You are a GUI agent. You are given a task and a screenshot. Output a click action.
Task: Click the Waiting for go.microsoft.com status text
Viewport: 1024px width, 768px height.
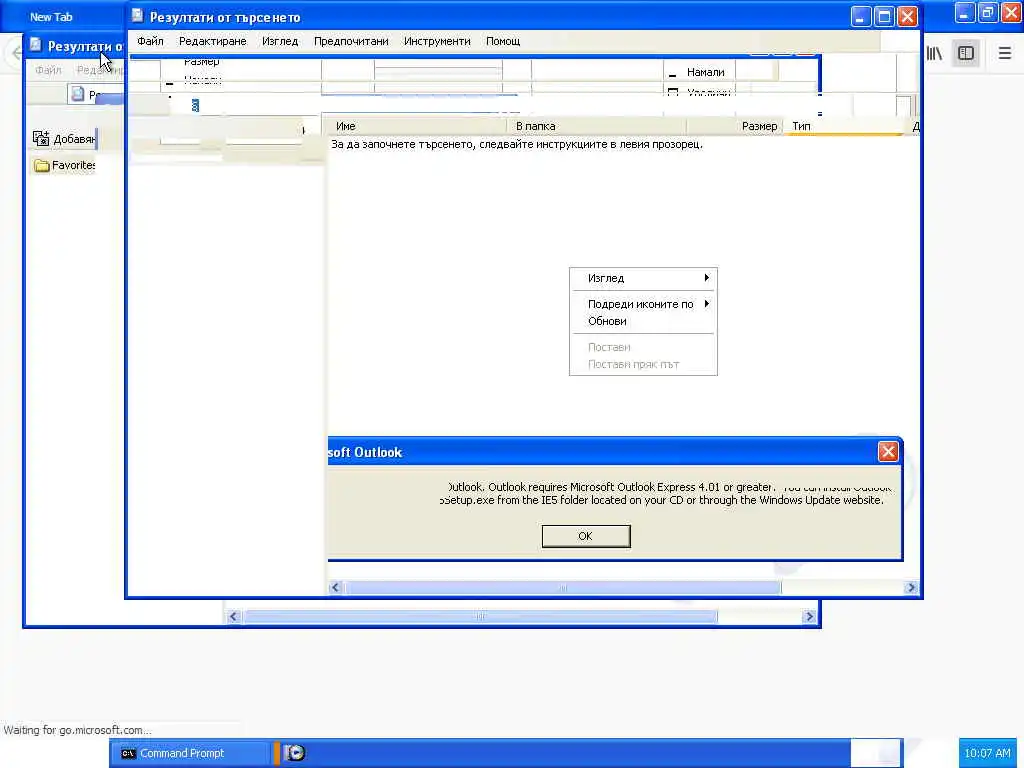(77, 730)
